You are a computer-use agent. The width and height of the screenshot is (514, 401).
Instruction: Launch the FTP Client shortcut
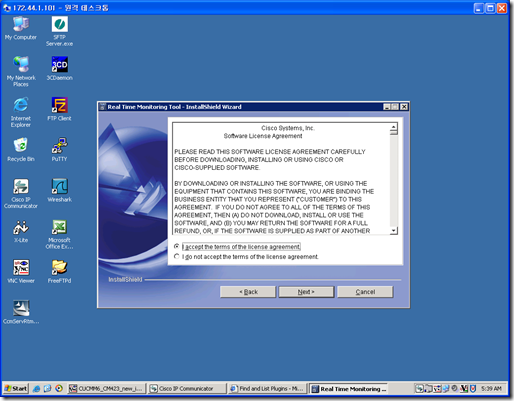pyautogui.click(x=59, y=109)
